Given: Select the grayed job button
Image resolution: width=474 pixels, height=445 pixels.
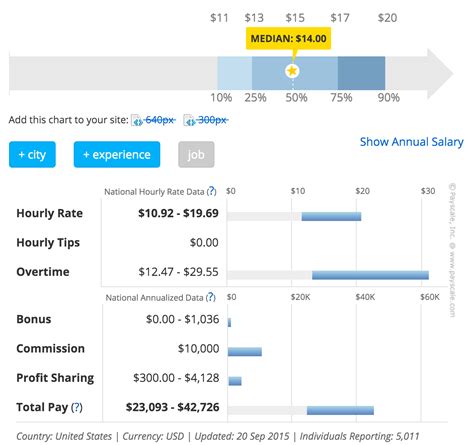Looking at the screenshot, I should coord(196,154).
